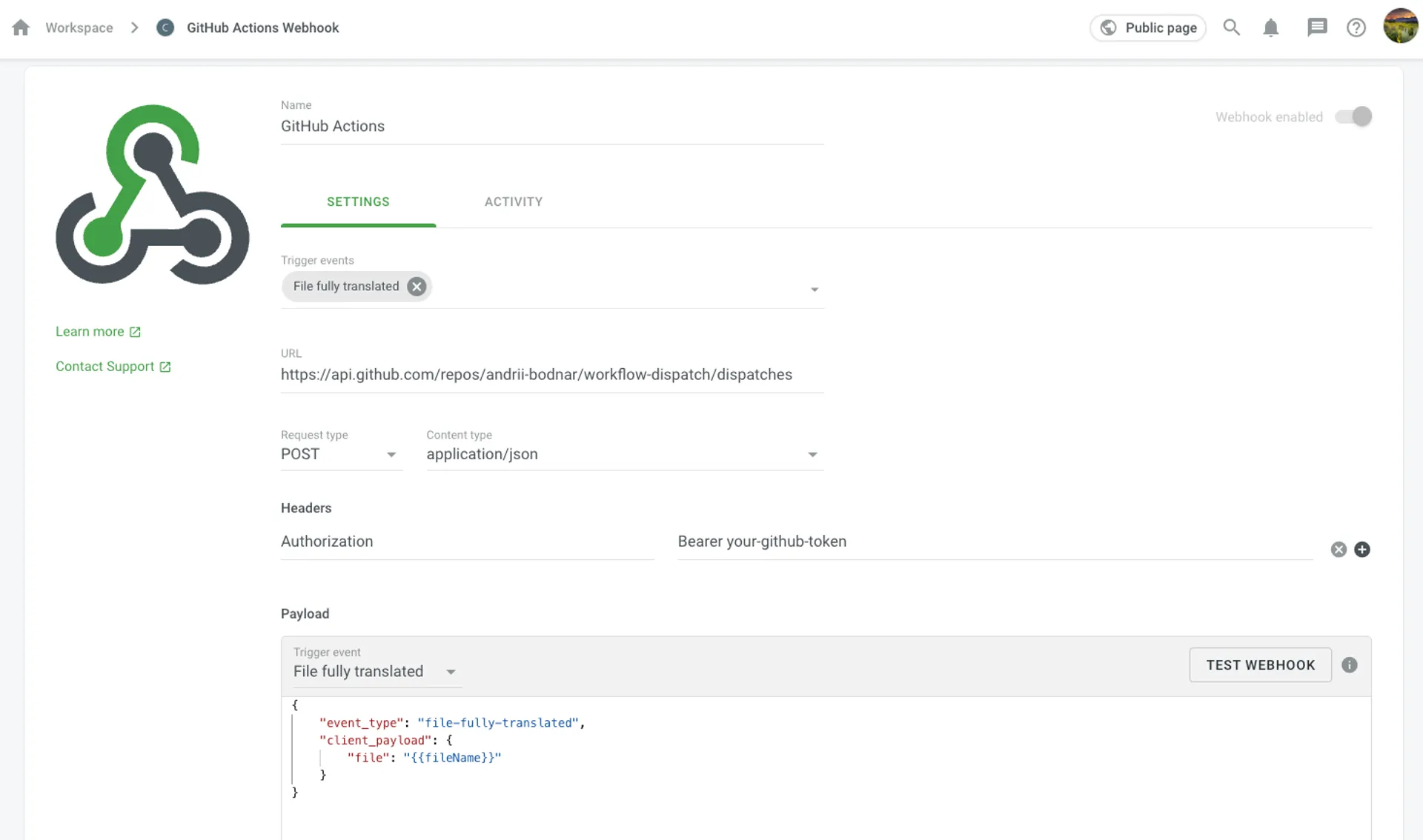This screenshot has width=1423, height=840.
Task: Click the Learn more link
Action: (x=97, y=331)
